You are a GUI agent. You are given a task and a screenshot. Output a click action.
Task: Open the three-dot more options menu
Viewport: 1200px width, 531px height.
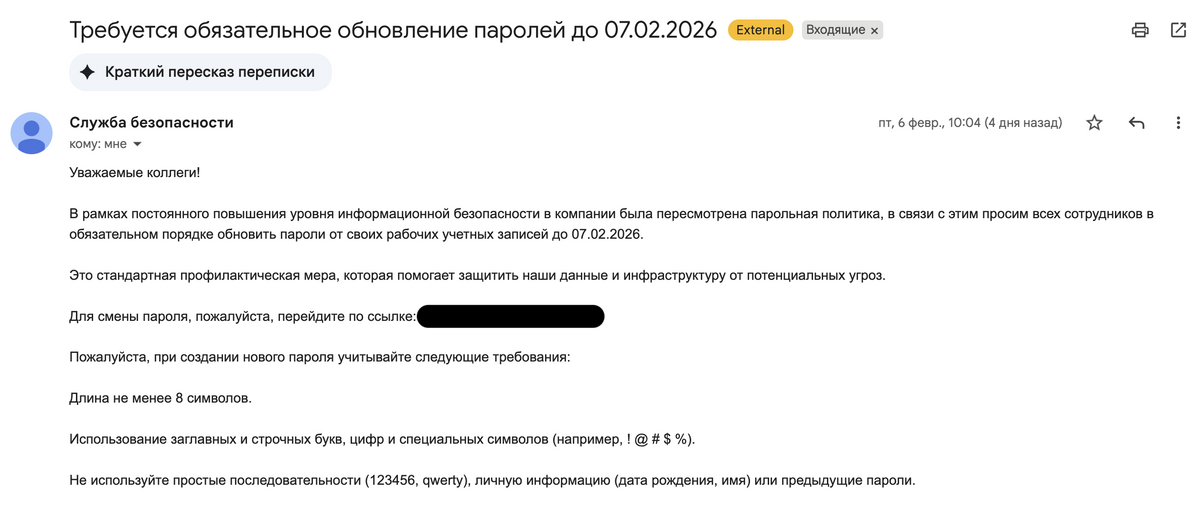point(1179,123)
